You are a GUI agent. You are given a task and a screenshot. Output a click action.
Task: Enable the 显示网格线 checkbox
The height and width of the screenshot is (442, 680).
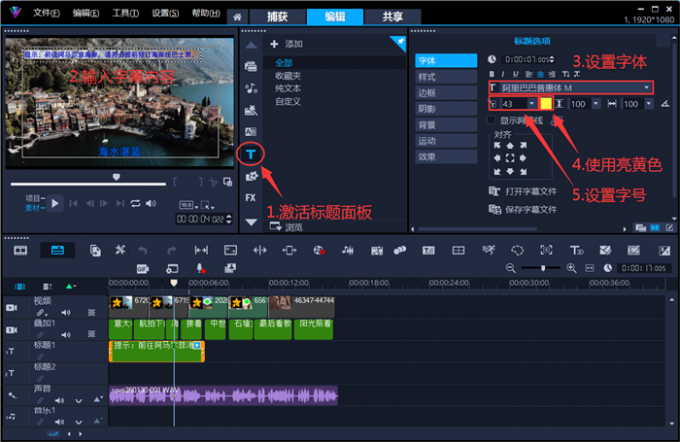pos(491,120)
